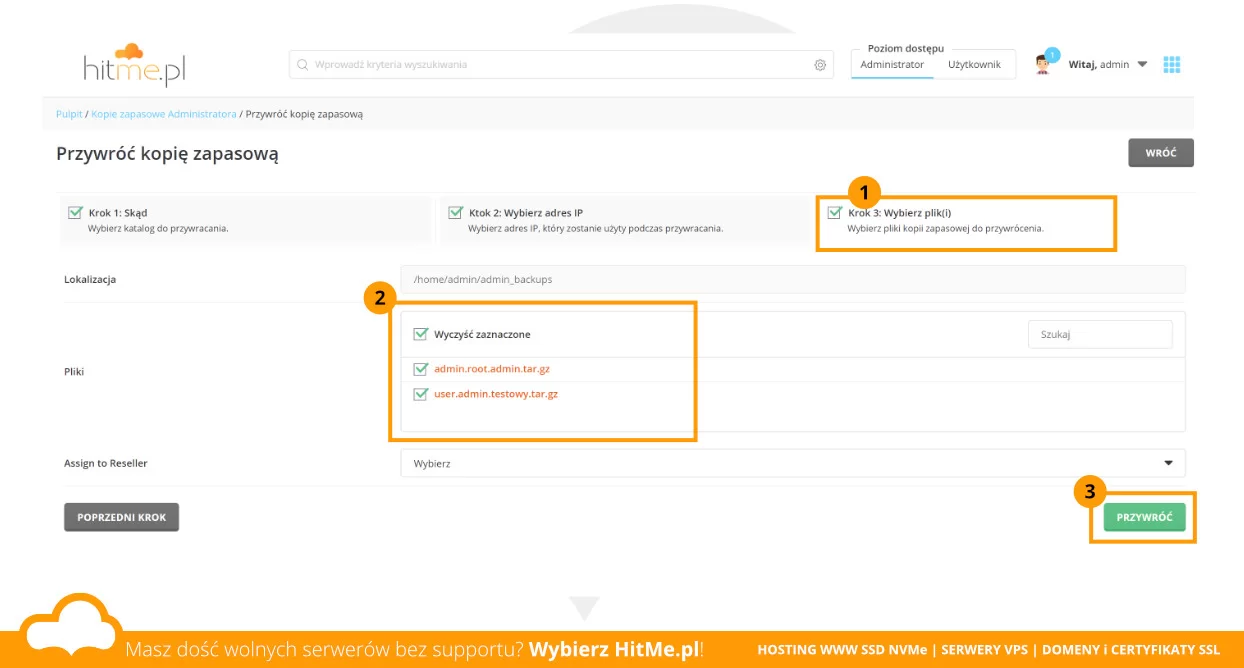Screen dimensions: 1244x668
Task: Click the Przywróć kopię zapasową heading
Action: (167, 154)
